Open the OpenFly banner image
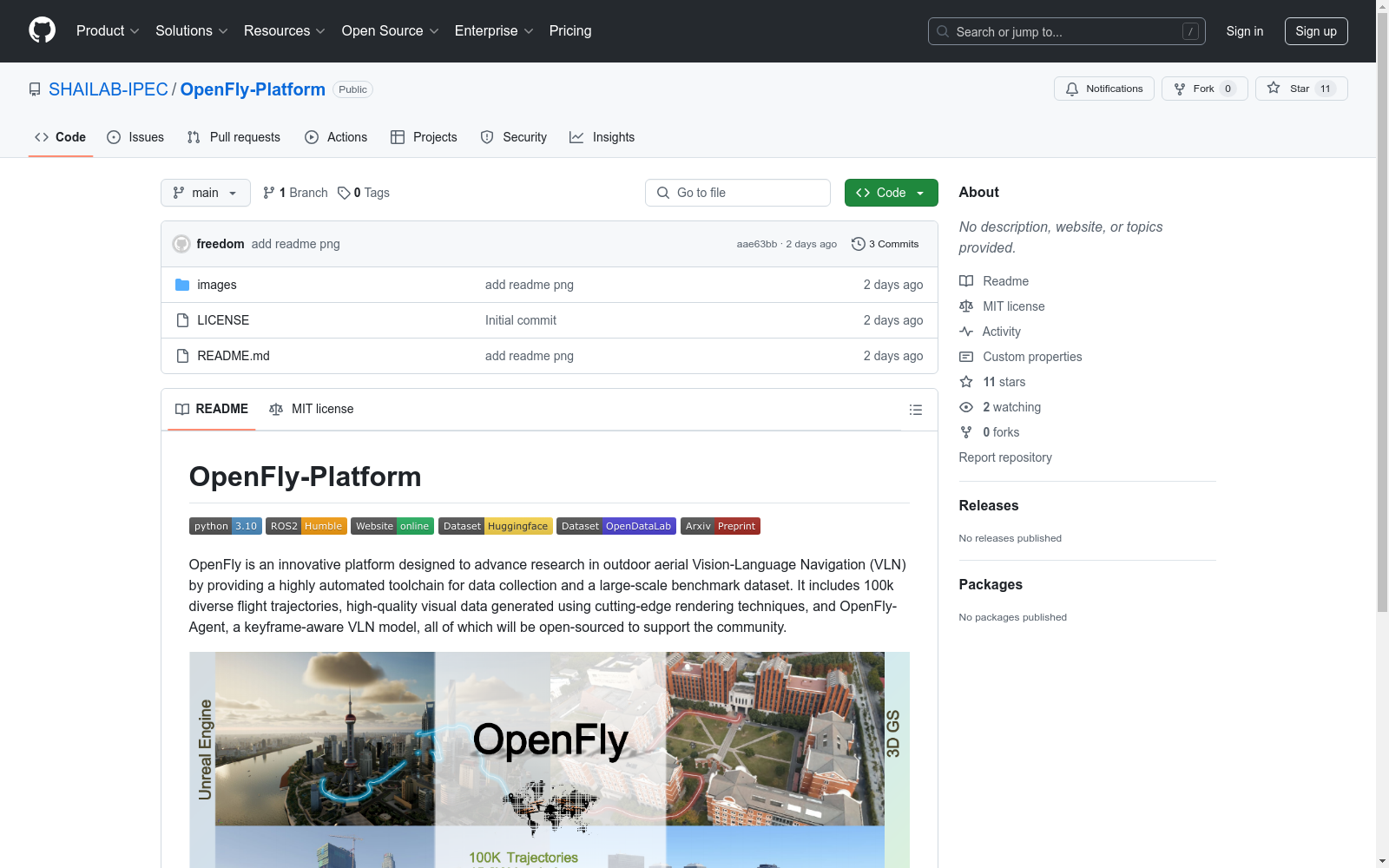This screenshot has width=1389, height=868. (x=550, y=759)
